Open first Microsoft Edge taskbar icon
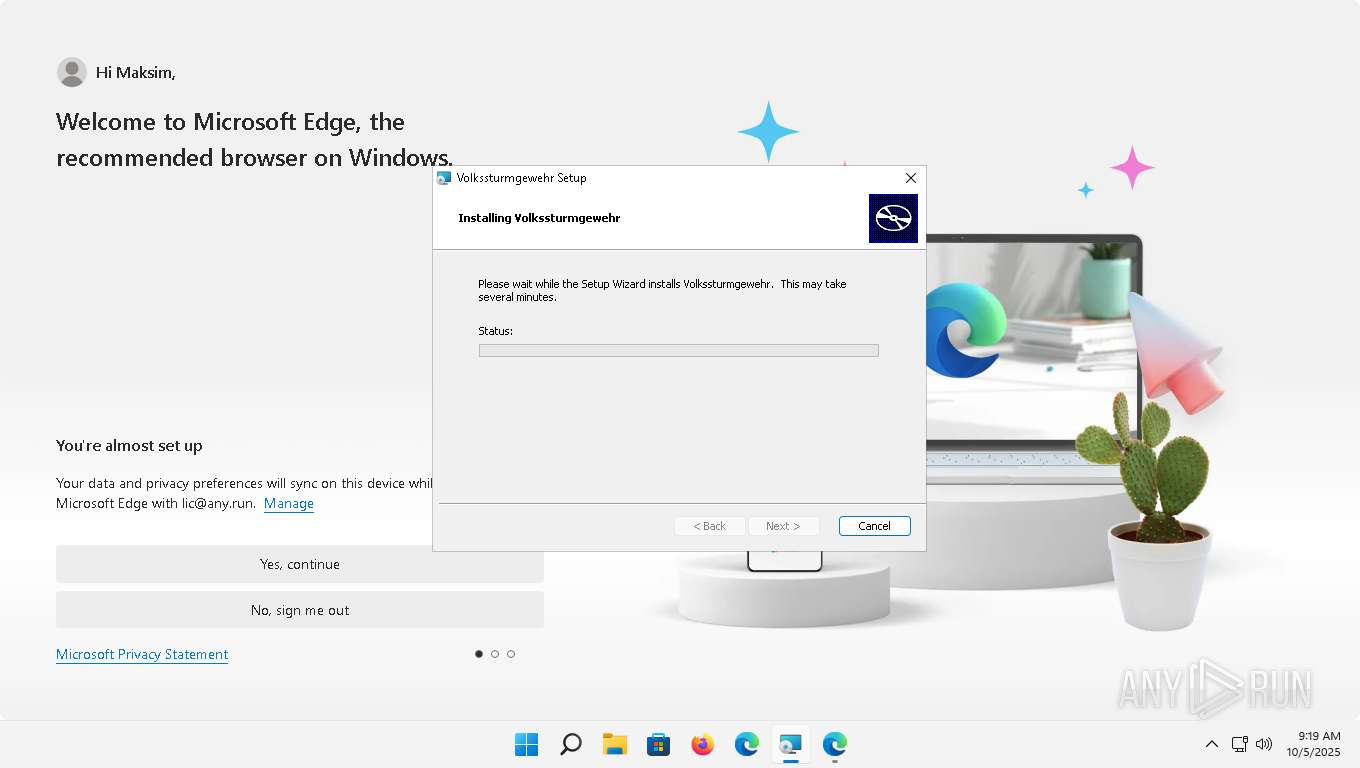The image size is (1360, 768). [747, 744]
